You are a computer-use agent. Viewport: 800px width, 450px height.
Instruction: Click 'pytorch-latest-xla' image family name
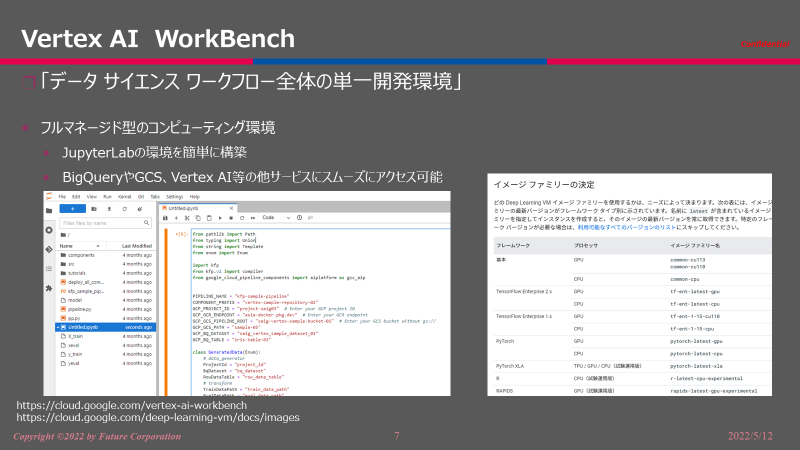click(x=696, y=366)
